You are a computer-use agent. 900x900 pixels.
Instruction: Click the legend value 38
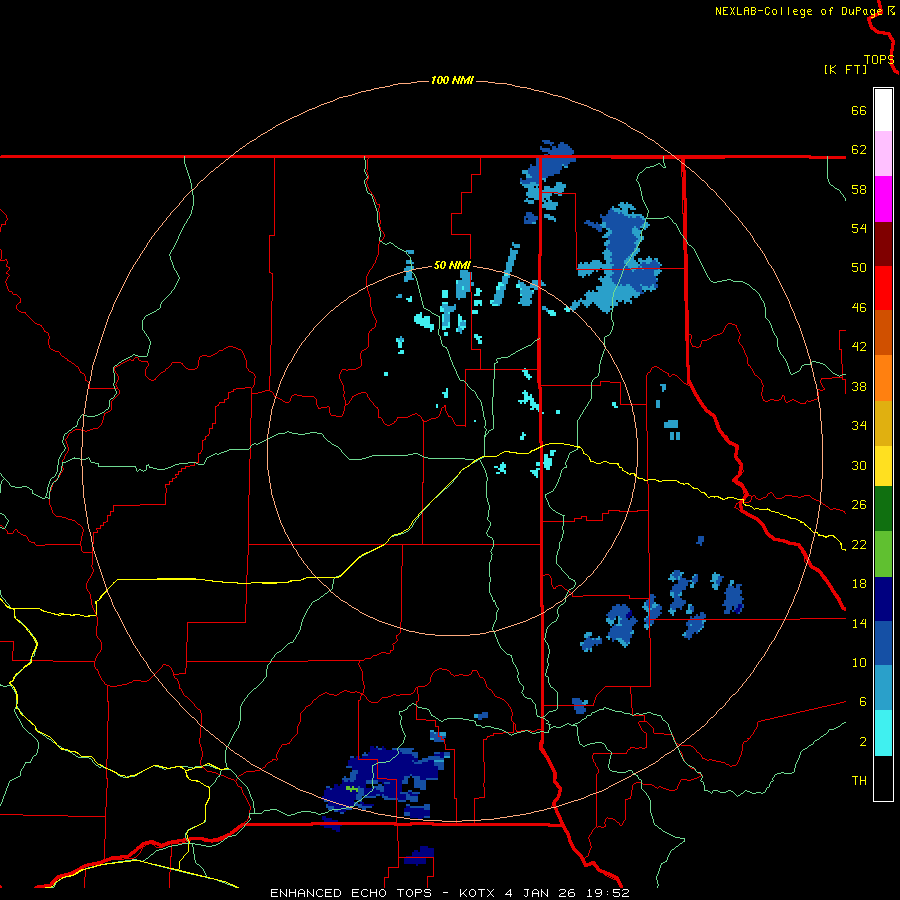pos(859,386)
